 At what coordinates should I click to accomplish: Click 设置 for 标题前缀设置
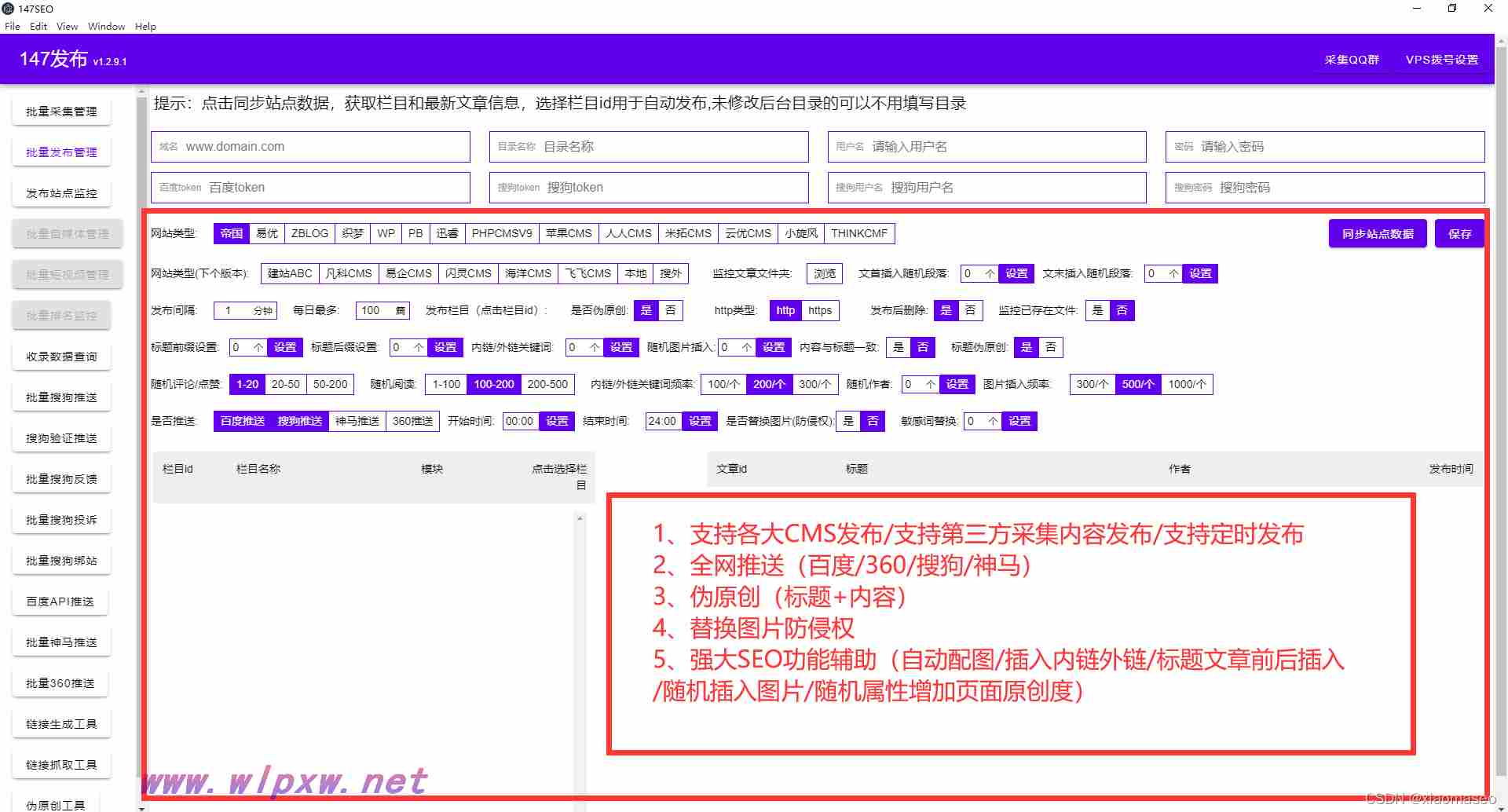click(284, 347)
